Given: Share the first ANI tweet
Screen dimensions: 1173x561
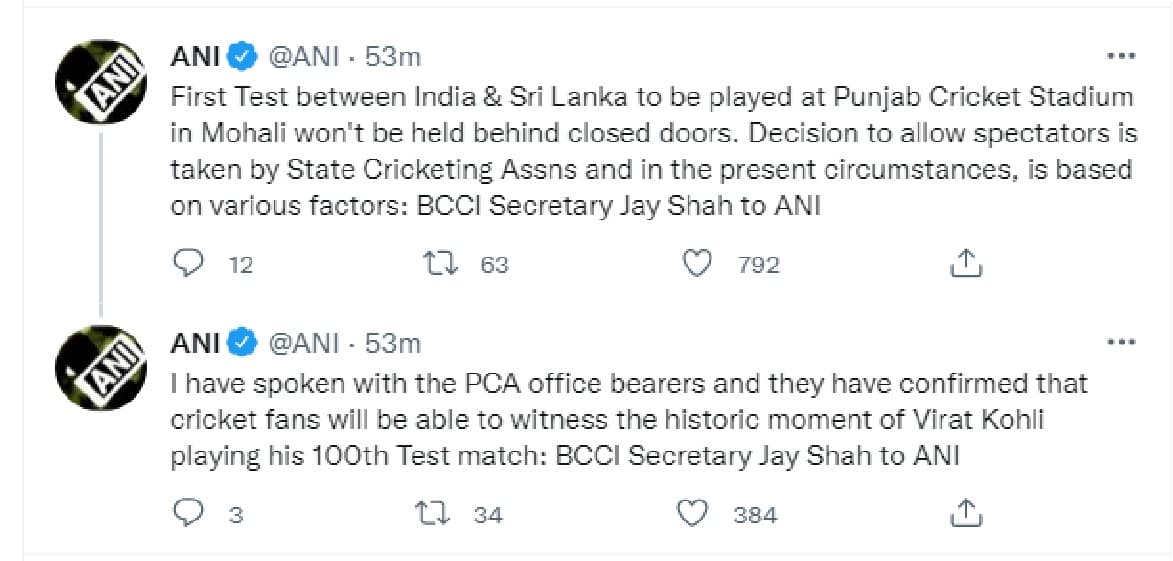Looking at the screenshot, I should [965, 263].
